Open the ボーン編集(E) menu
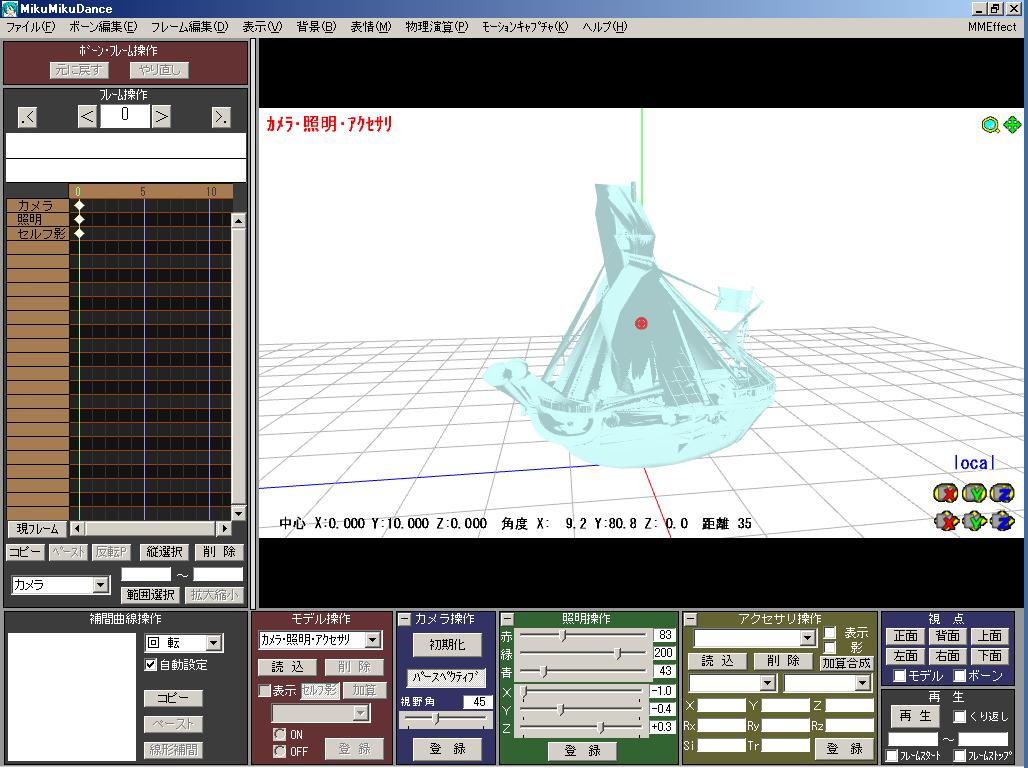The image size is (1028, 768). [103, 27]
